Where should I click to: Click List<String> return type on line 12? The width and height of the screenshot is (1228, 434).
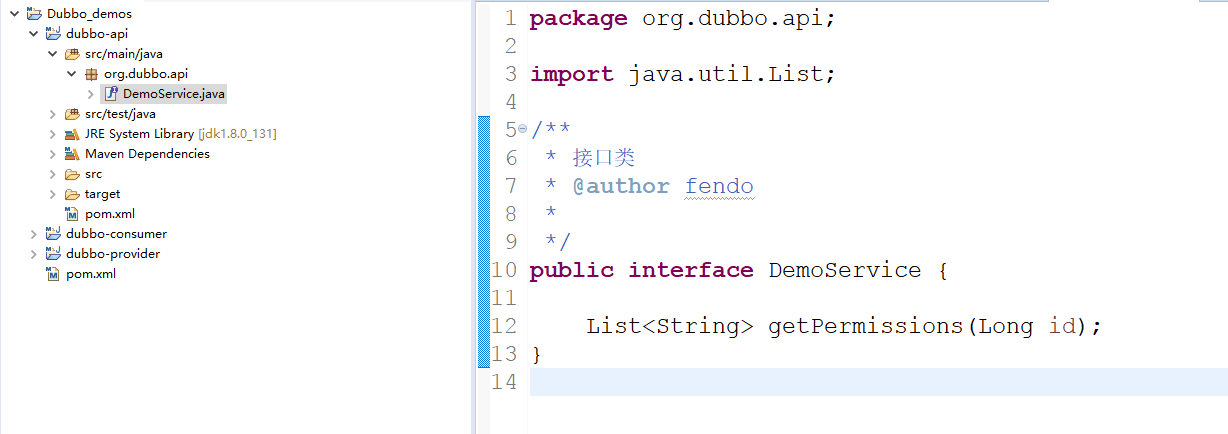(x=669, y=326)
